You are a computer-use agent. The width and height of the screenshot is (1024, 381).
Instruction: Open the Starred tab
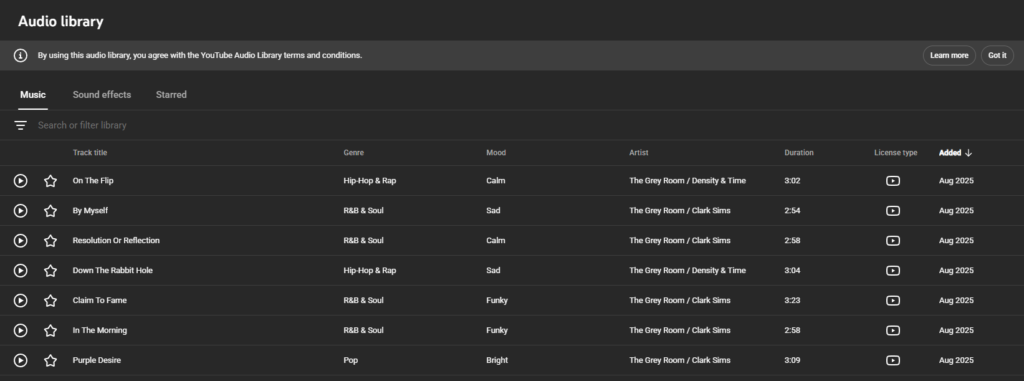coord(171,95)
